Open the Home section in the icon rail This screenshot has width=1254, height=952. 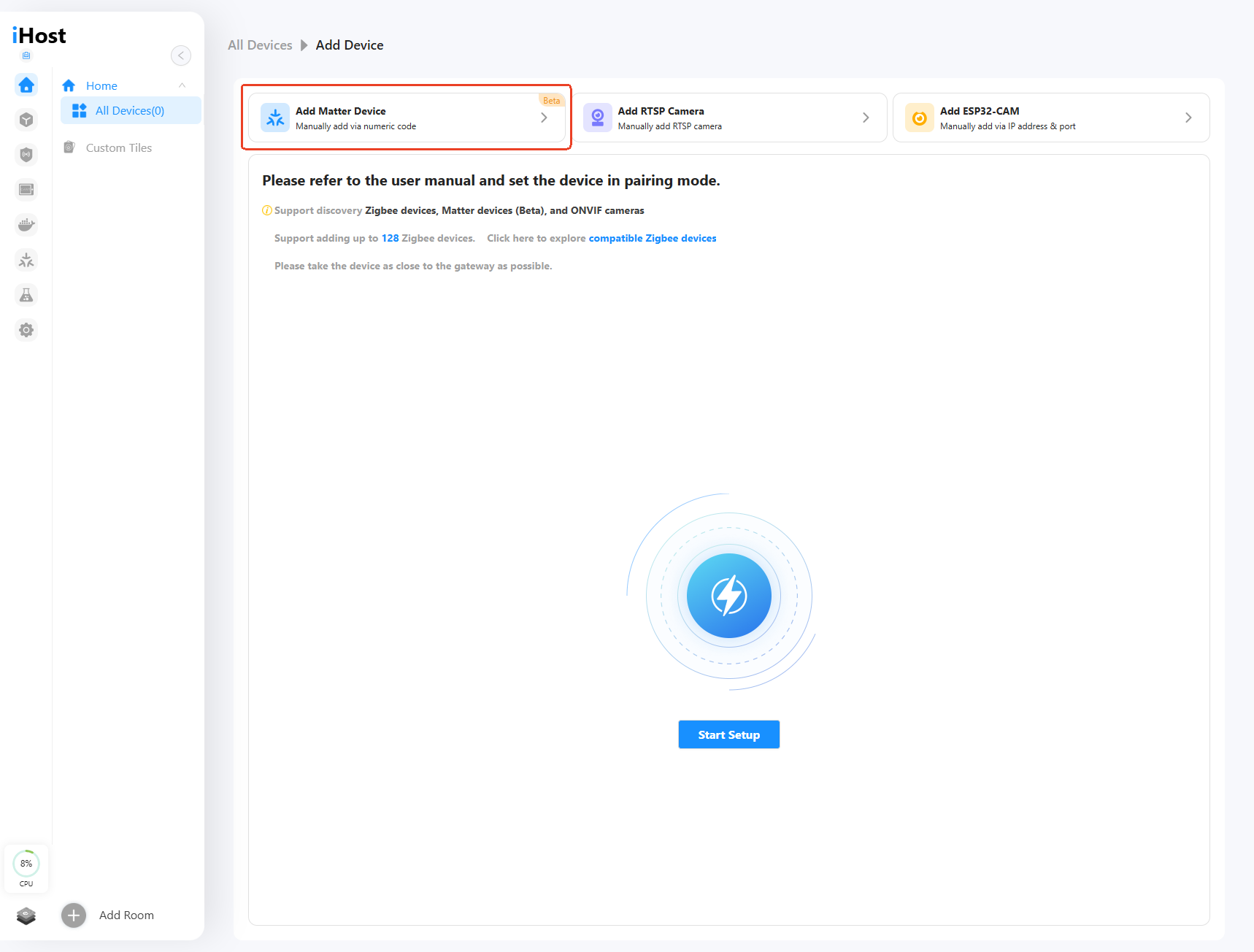coord(26,85)
